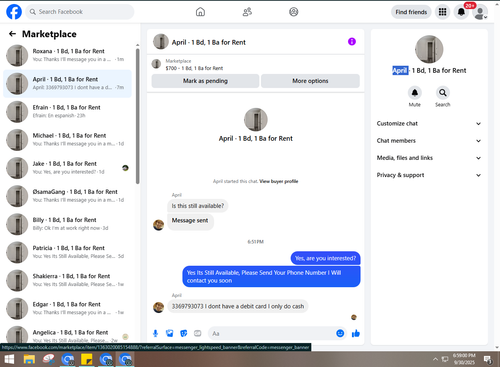The image size is (500, 367).
Task: Open the ØsamaGang conversation
Action: [68, 196]
